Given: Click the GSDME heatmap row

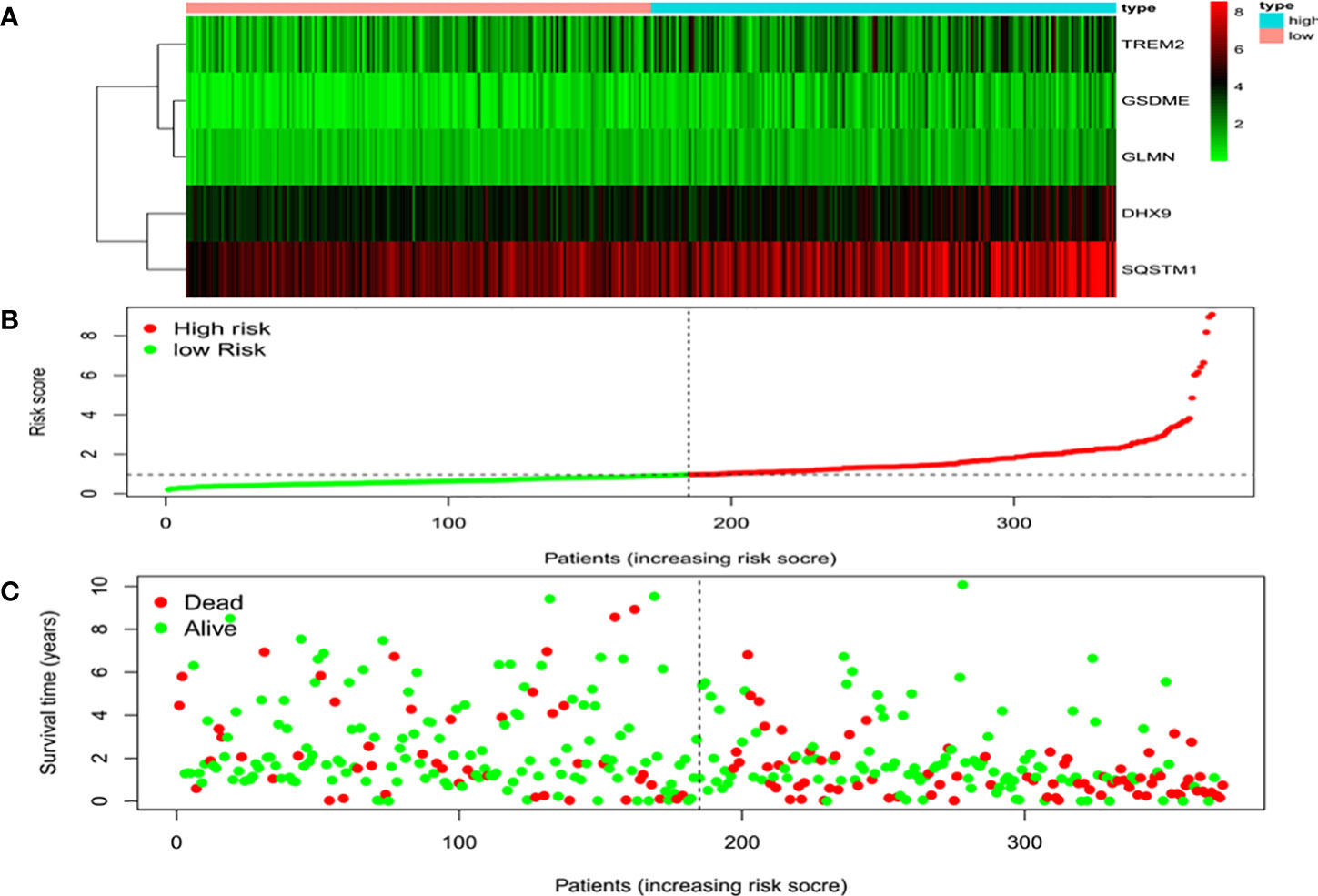Looking at the screenshot, I should tap(650, 100).
